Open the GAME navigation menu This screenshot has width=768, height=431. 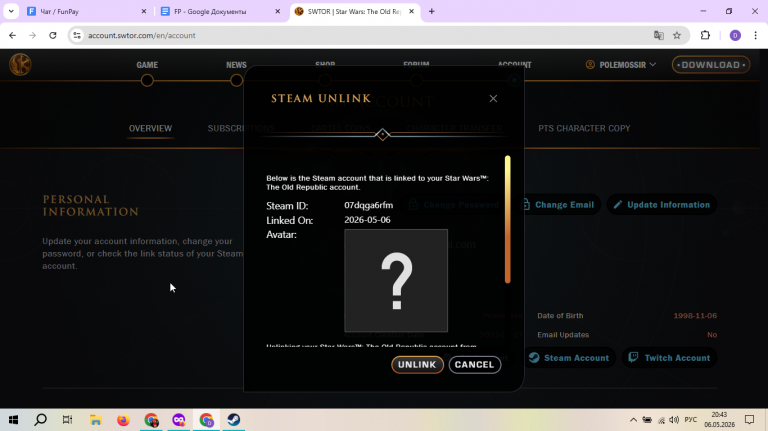[x=147, y=65]
